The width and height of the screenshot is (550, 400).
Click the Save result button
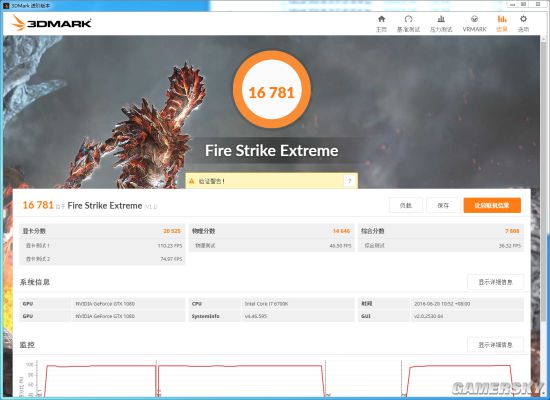[443, 205]
